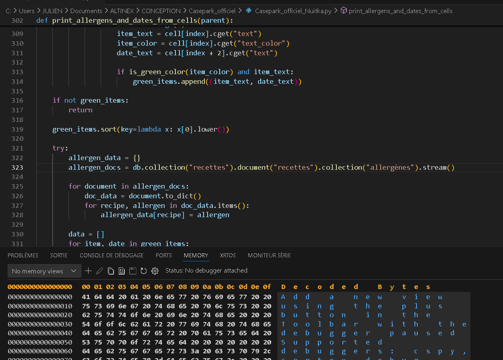Open the PORTS tab

click(164, 255)
